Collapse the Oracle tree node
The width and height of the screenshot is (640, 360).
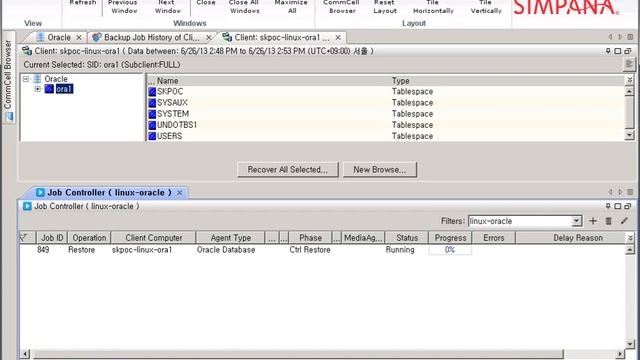coord(26,79)
